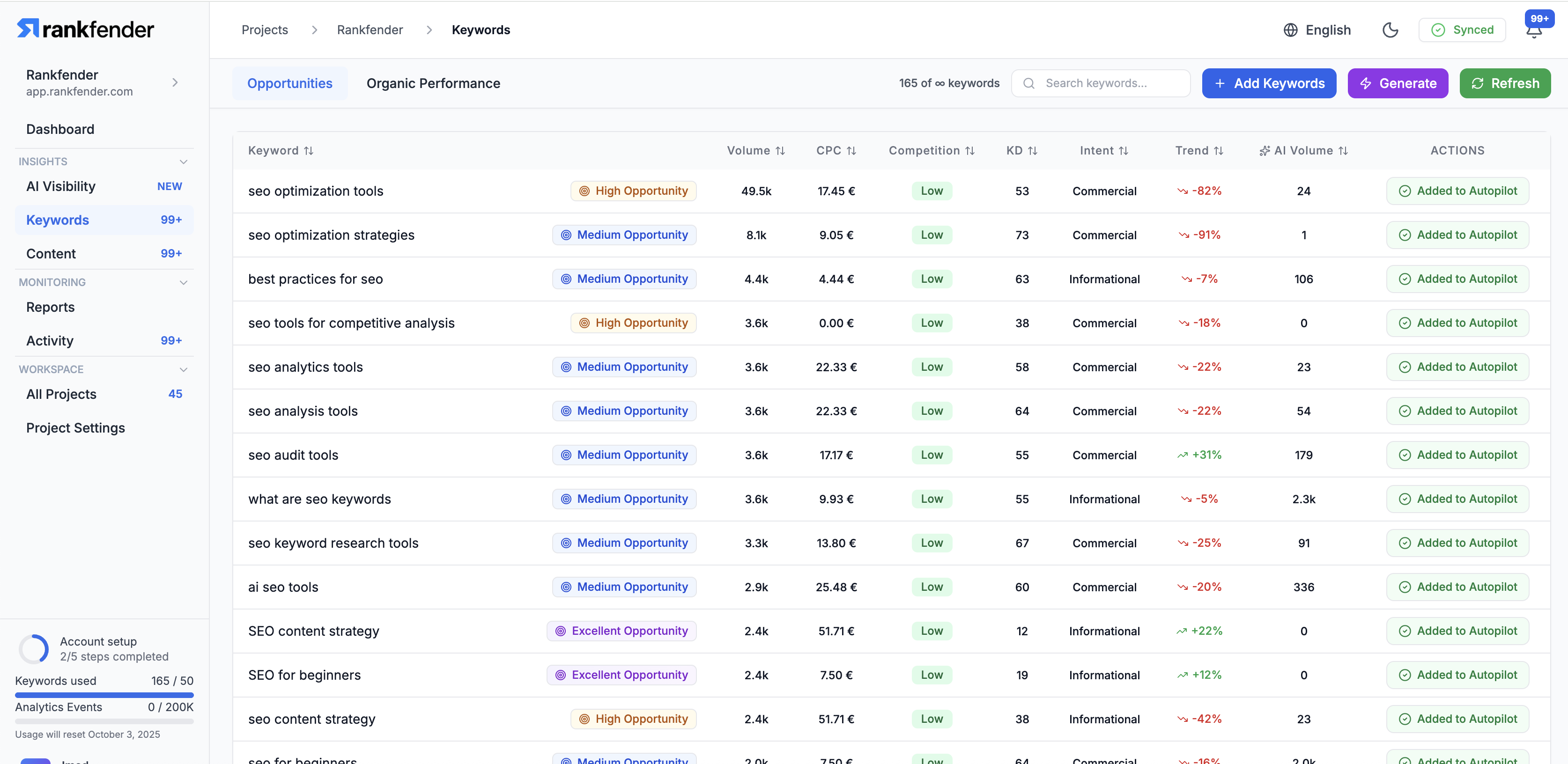Open AI Visibility in sidebar
1568x764 pixels.
click(61, 186)
